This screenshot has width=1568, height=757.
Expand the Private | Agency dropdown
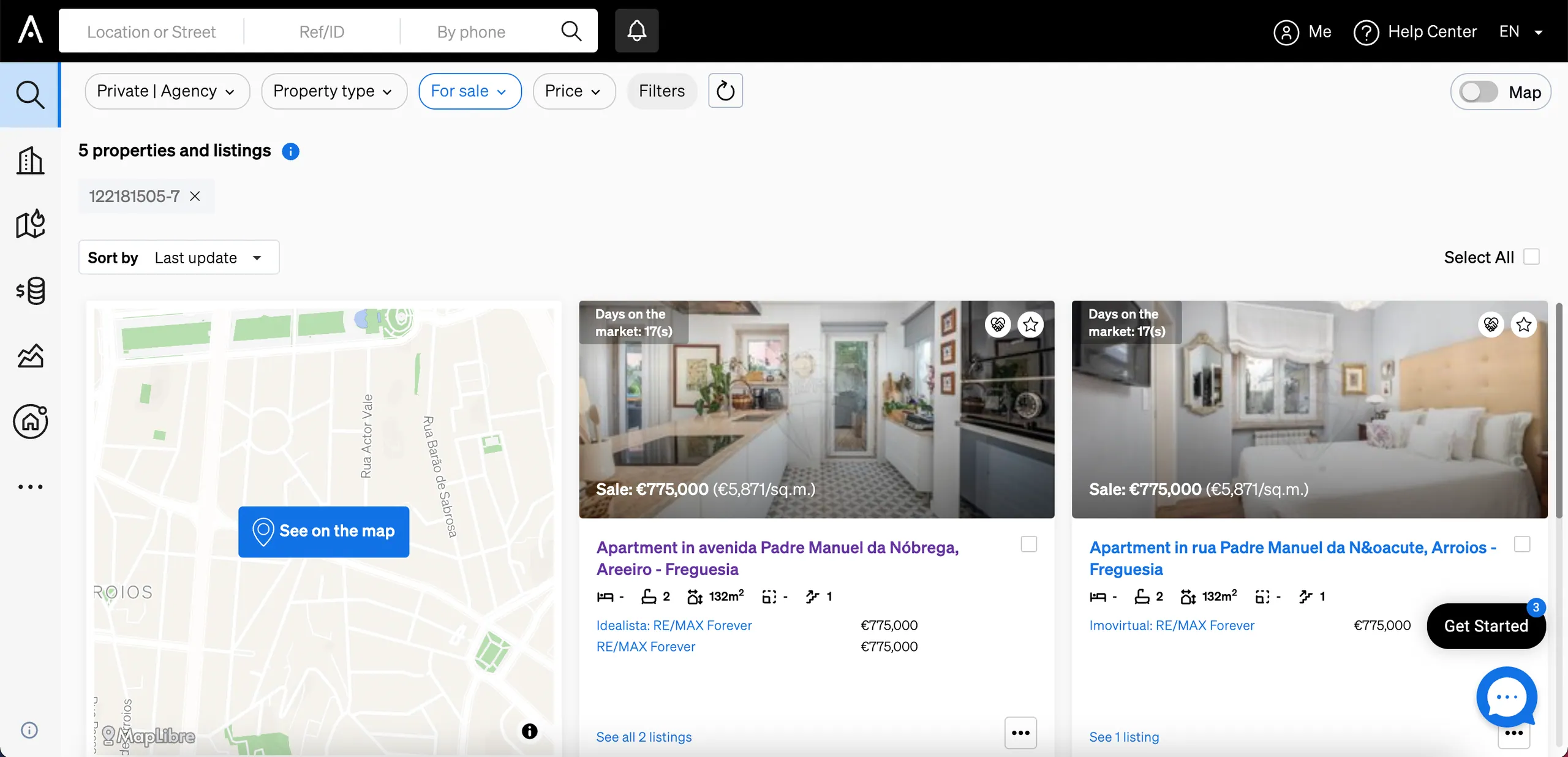pyautogui.click(x=167, y=91)
